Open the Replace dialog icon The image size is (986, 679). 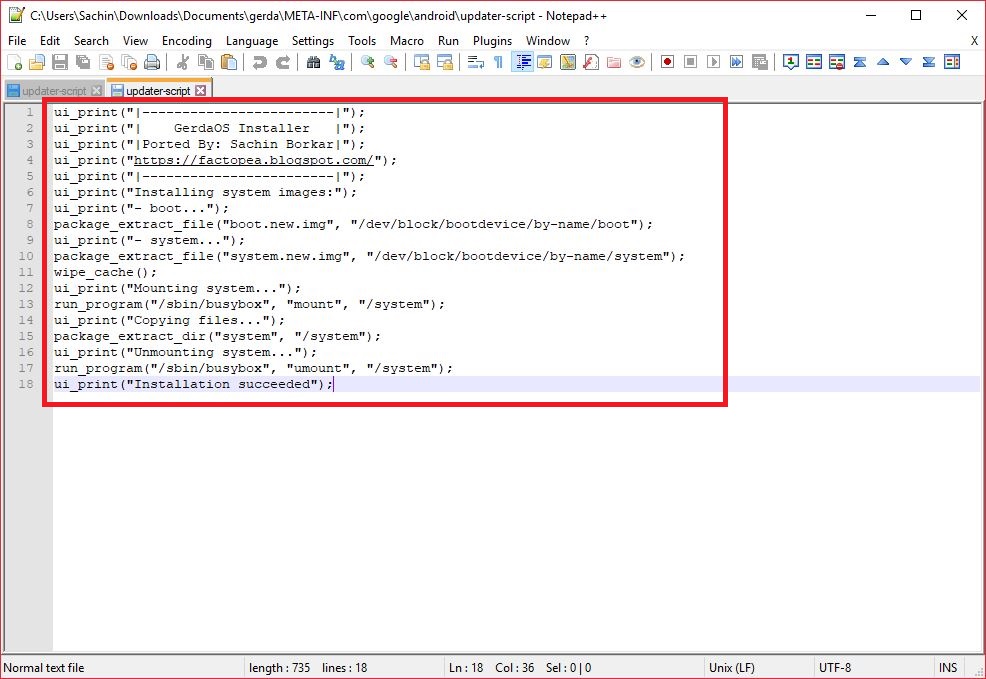pos(336,62)
